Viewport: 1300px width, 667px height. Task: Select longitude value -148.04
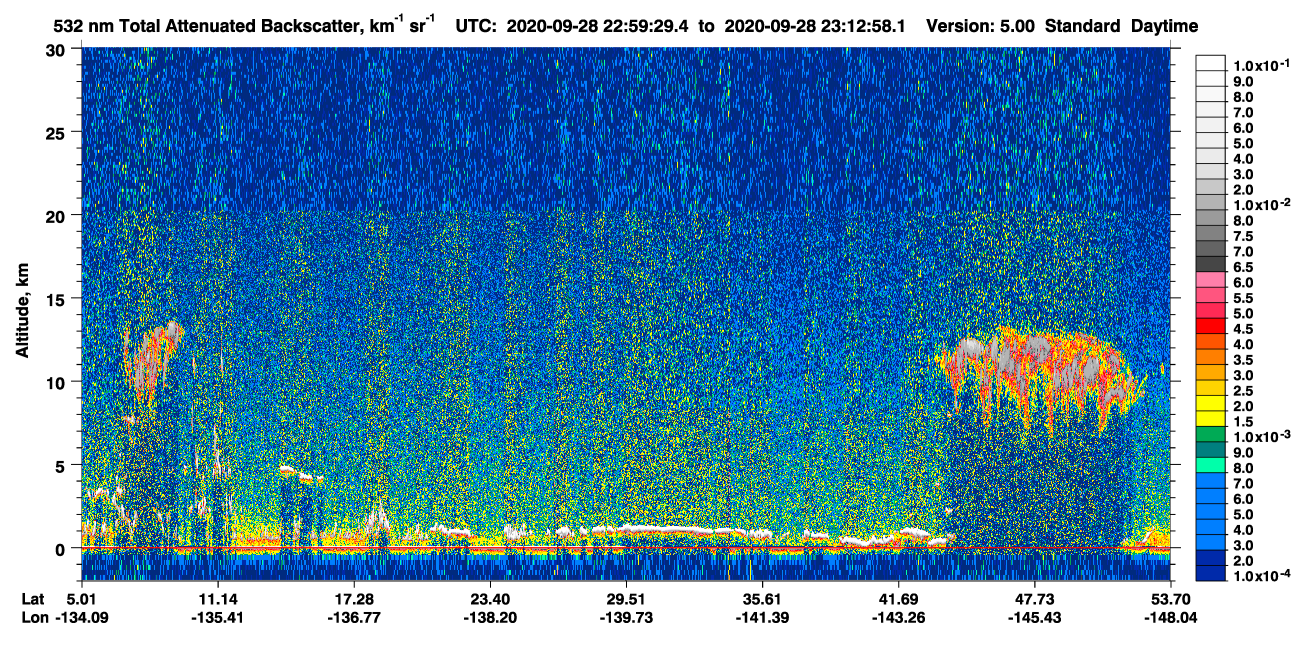point(1169,618)
